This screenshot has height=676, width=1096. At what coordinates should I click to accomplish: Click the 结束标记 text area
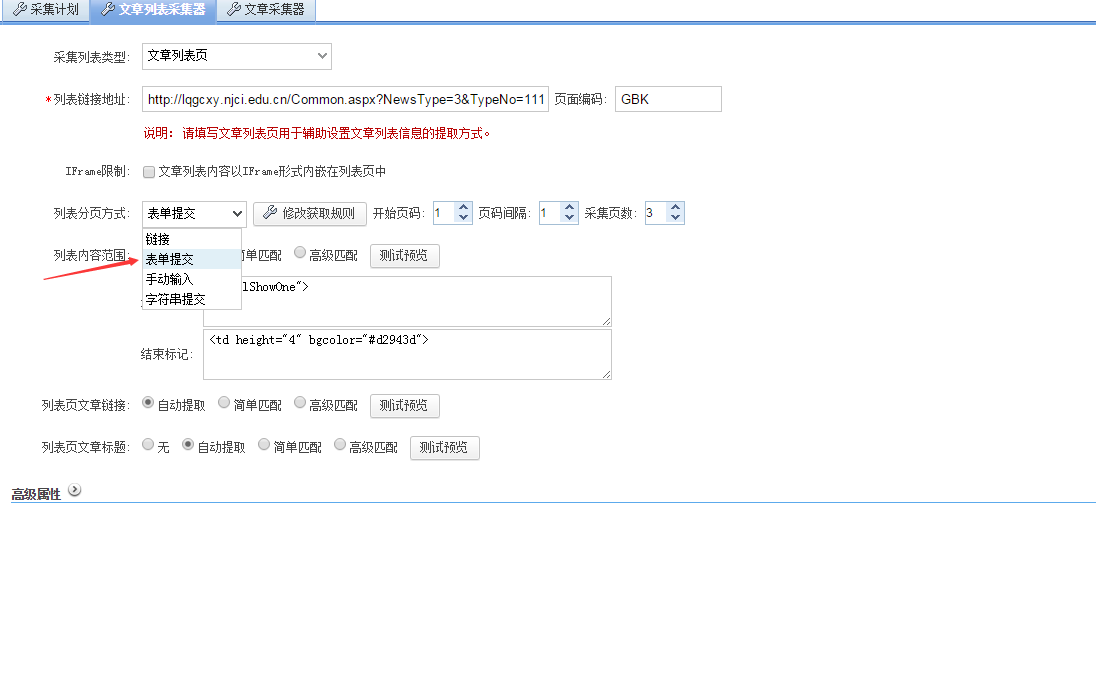tap(406, 354)
